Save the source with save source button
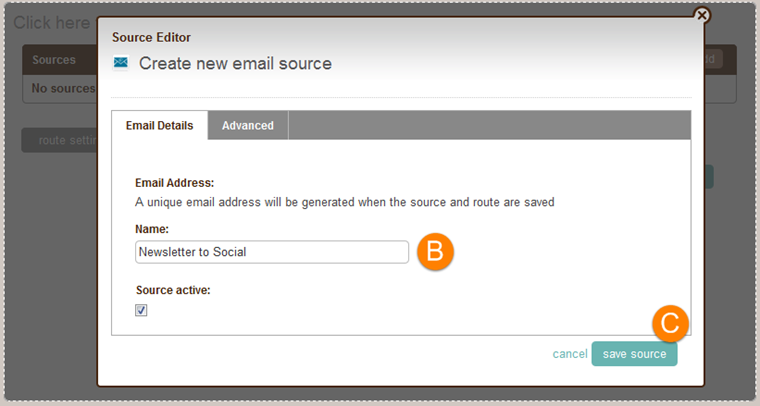Screen dimensions: 760x406 coord(634,354)
